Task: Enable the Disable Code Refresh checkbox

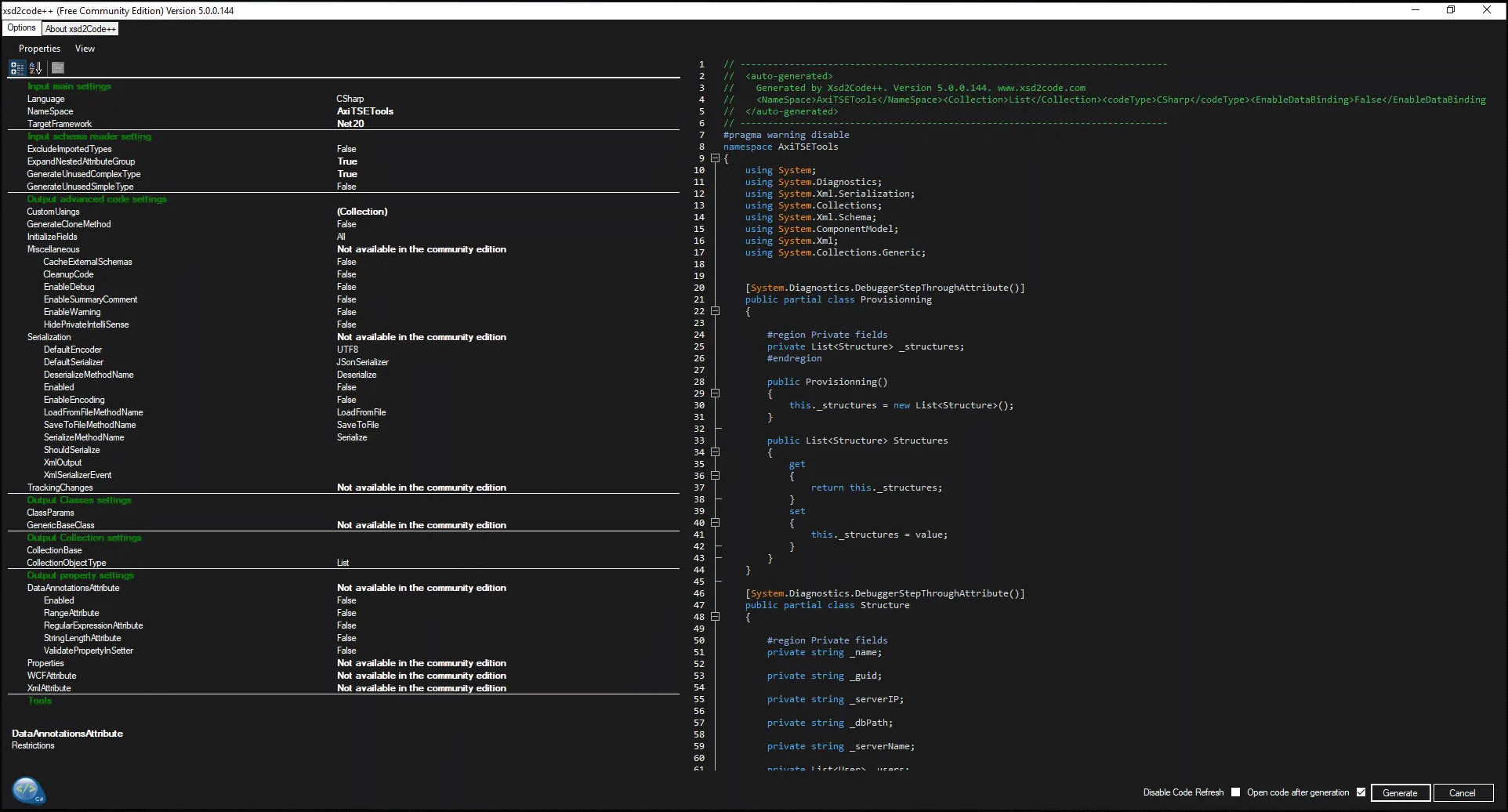Action: [1236, 792]
